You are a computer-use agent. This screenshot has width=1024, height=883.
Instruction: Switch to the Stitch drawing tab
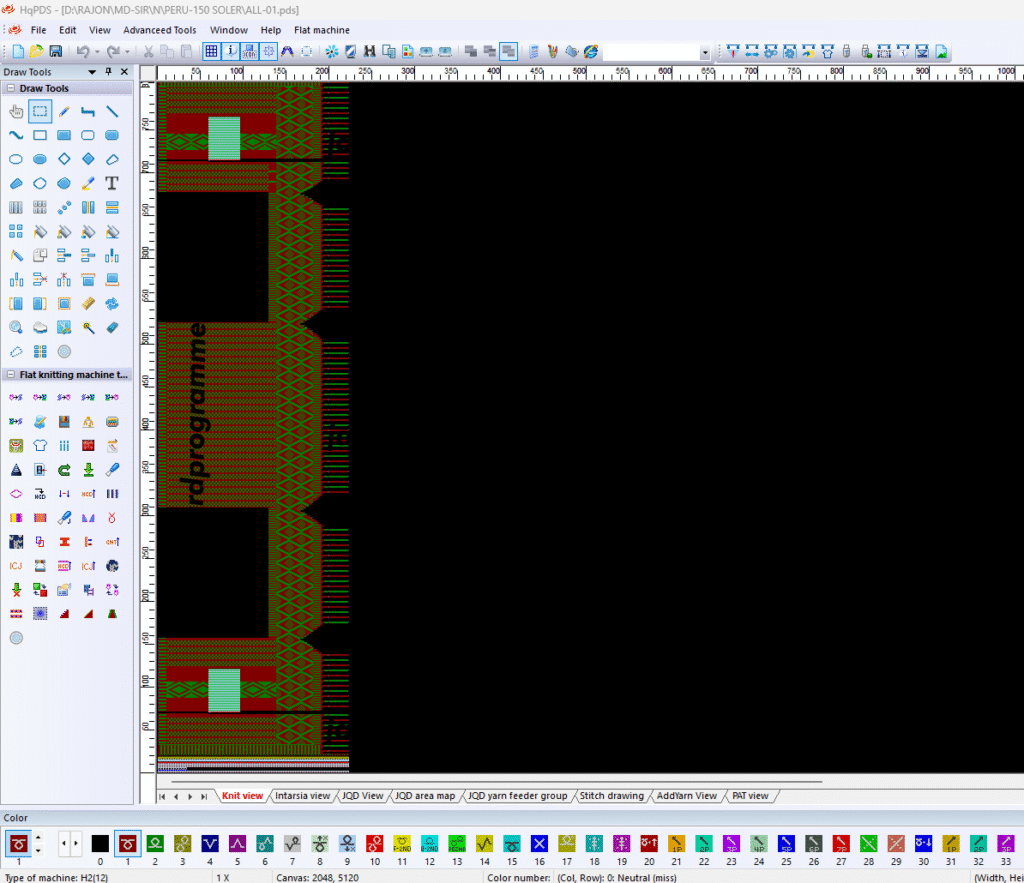[x=611, y=795]
